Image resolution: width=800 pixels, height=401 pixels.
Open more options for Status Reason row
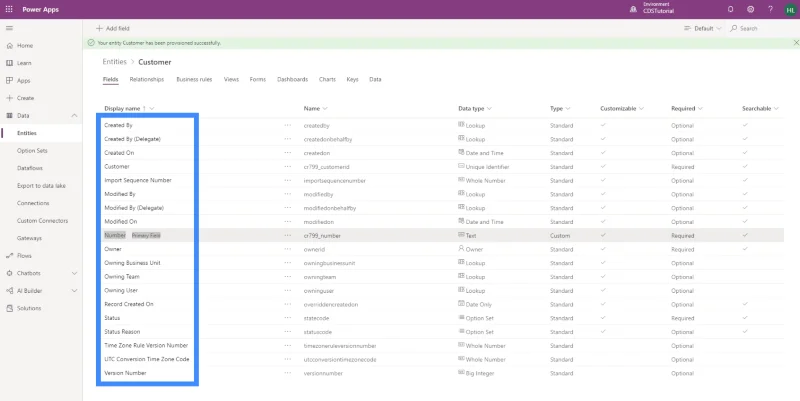click(x=288, y=332)
